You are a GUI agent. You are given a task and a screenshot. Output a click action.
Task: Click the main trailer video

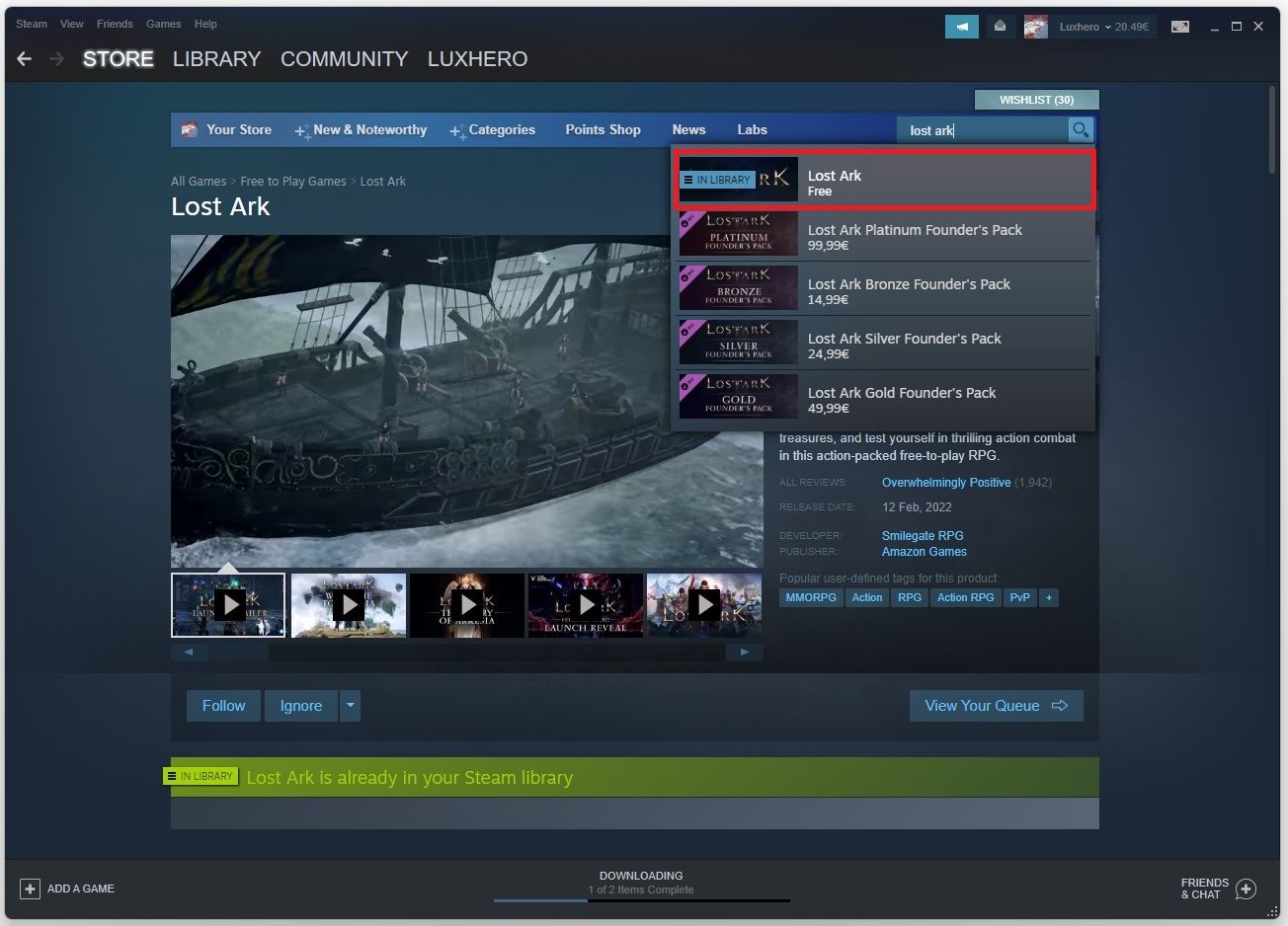pyautogui.click(x=466, y=401)
